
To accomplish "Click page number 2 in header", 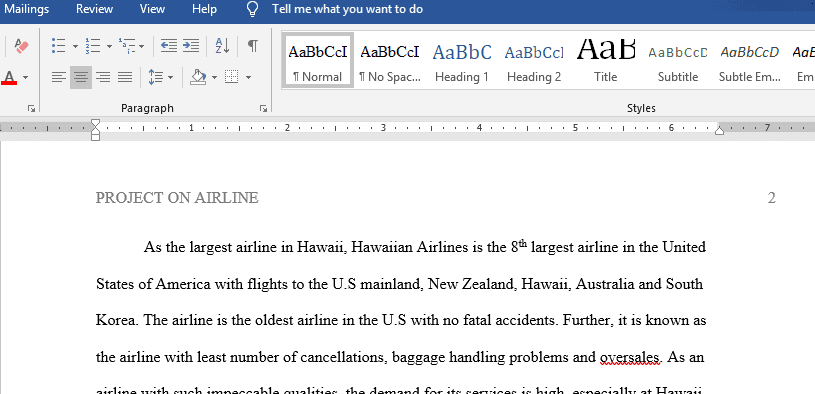I will pyautogui.click(x=771, y=198).
